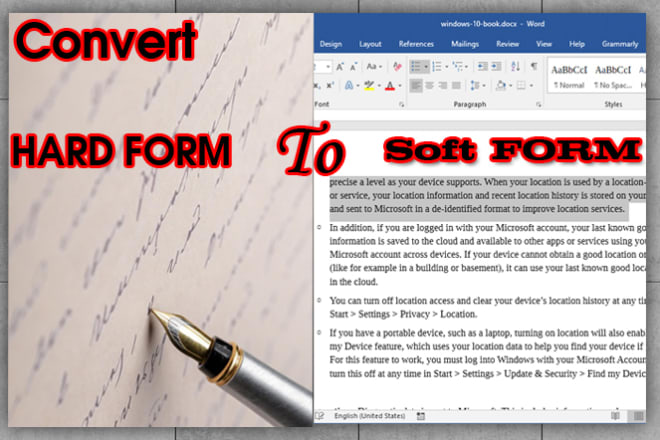The image size is (660, 440).
Task: Open the Review tab
Action: point(507,44)
